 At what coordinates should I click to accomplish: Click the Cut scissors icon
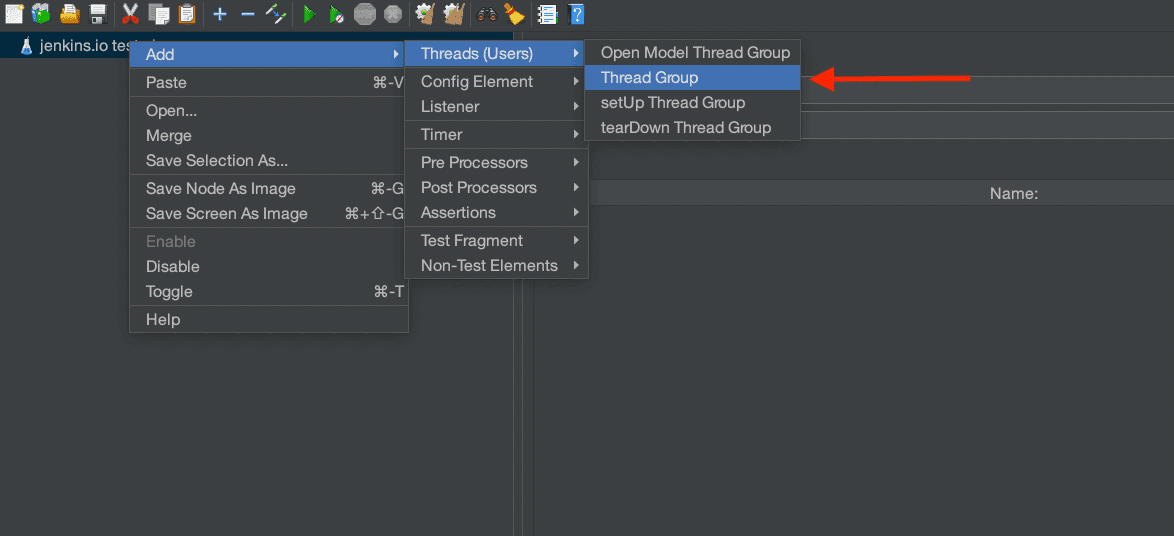(130, 14)
